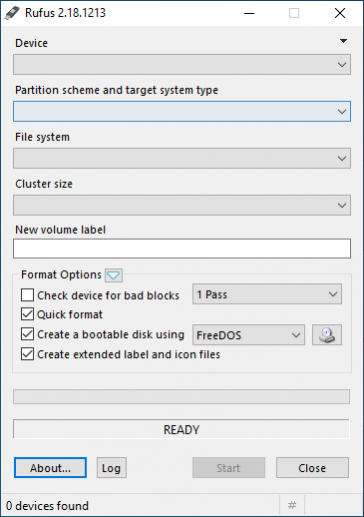Close Rufus using the title bar X
Image resolution: width=364 pixels, height=517 pixels.
[x=340, y=13]
